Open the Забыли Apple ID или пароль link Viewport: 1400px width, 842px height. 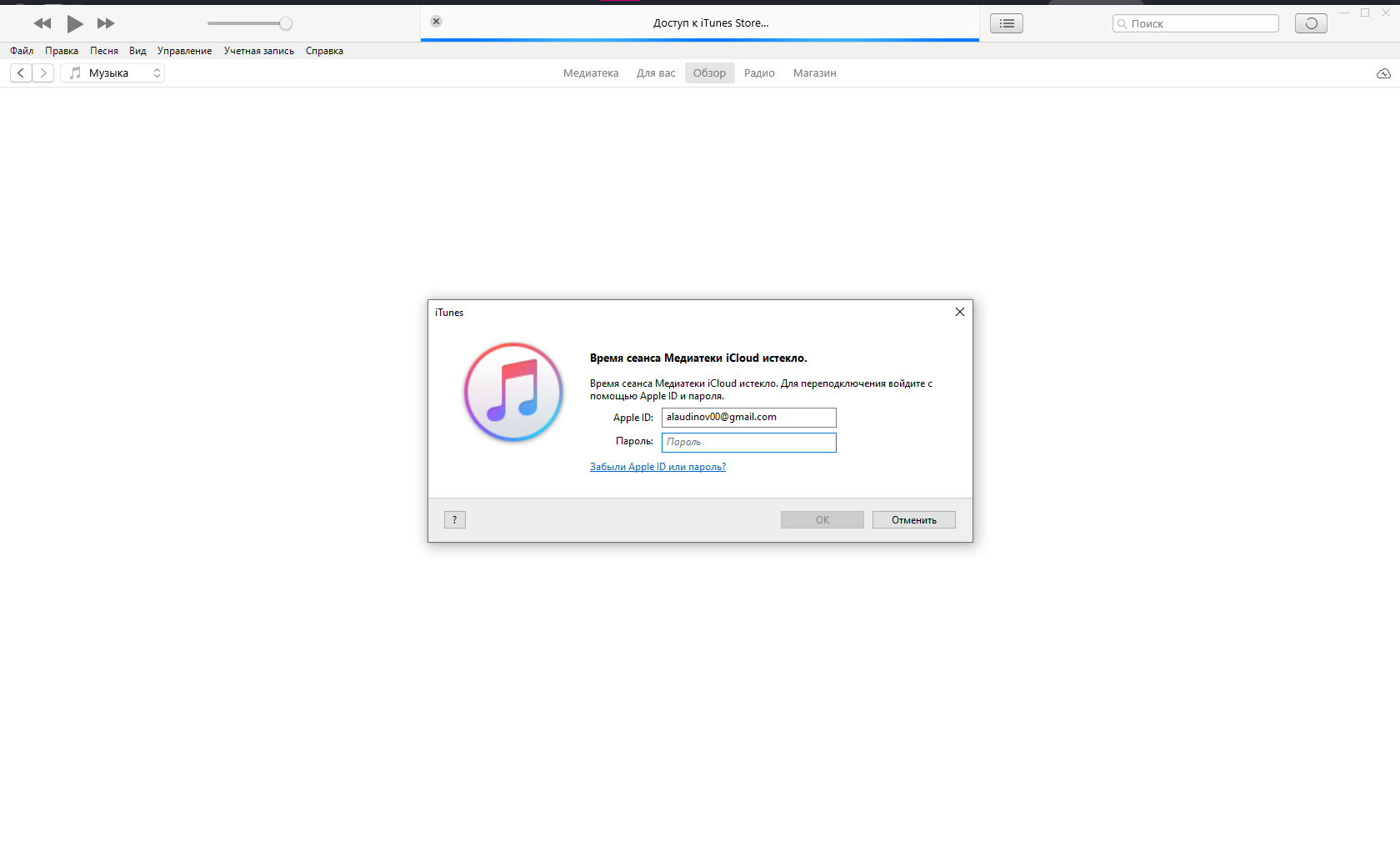pos(657,467)
